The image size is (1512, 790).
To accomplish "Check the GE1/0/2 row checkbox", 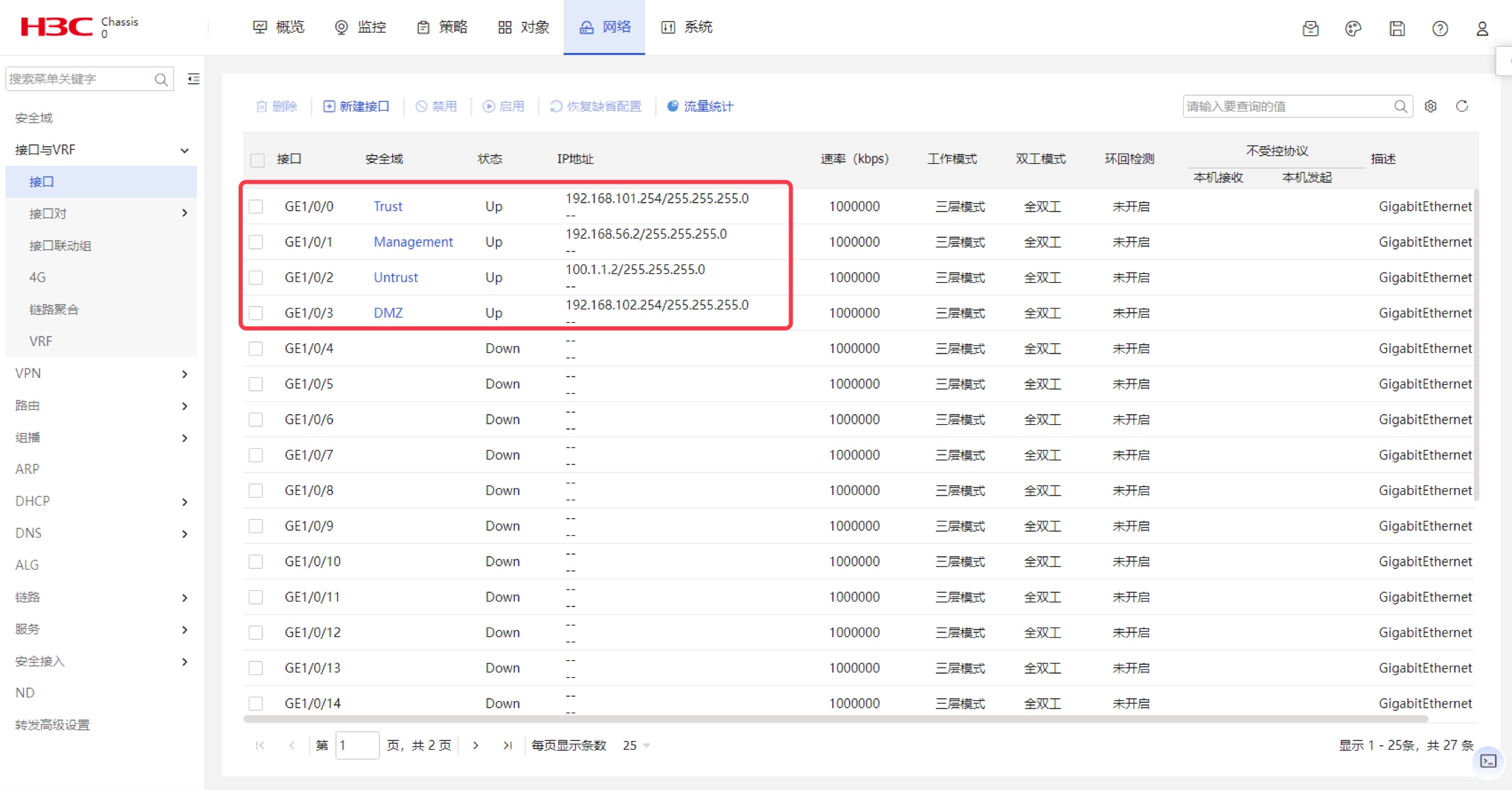I will pyautogui.click(x=256, y=277).
